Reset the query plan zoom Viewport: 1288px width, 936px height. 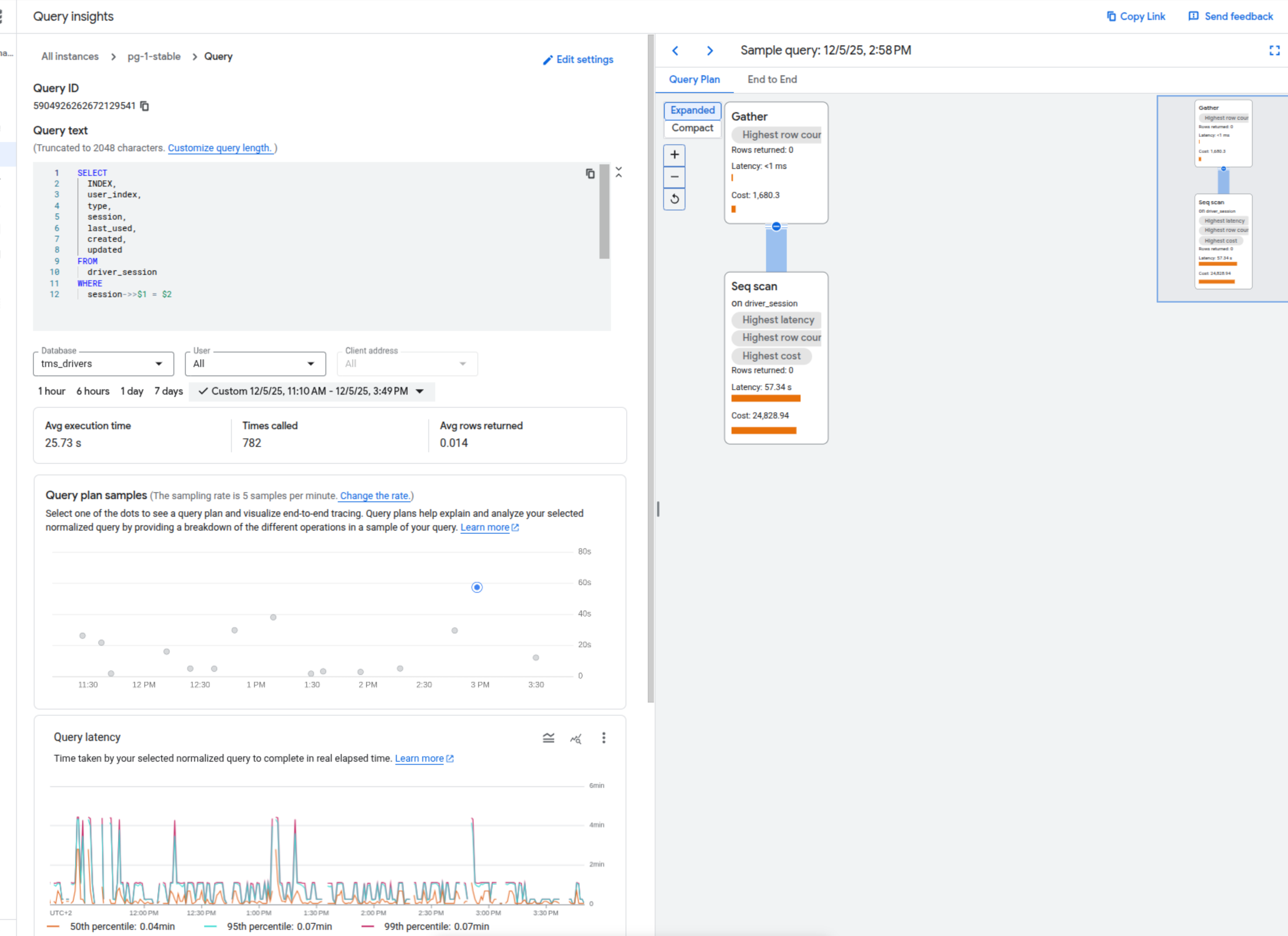(x=675, y=199)
